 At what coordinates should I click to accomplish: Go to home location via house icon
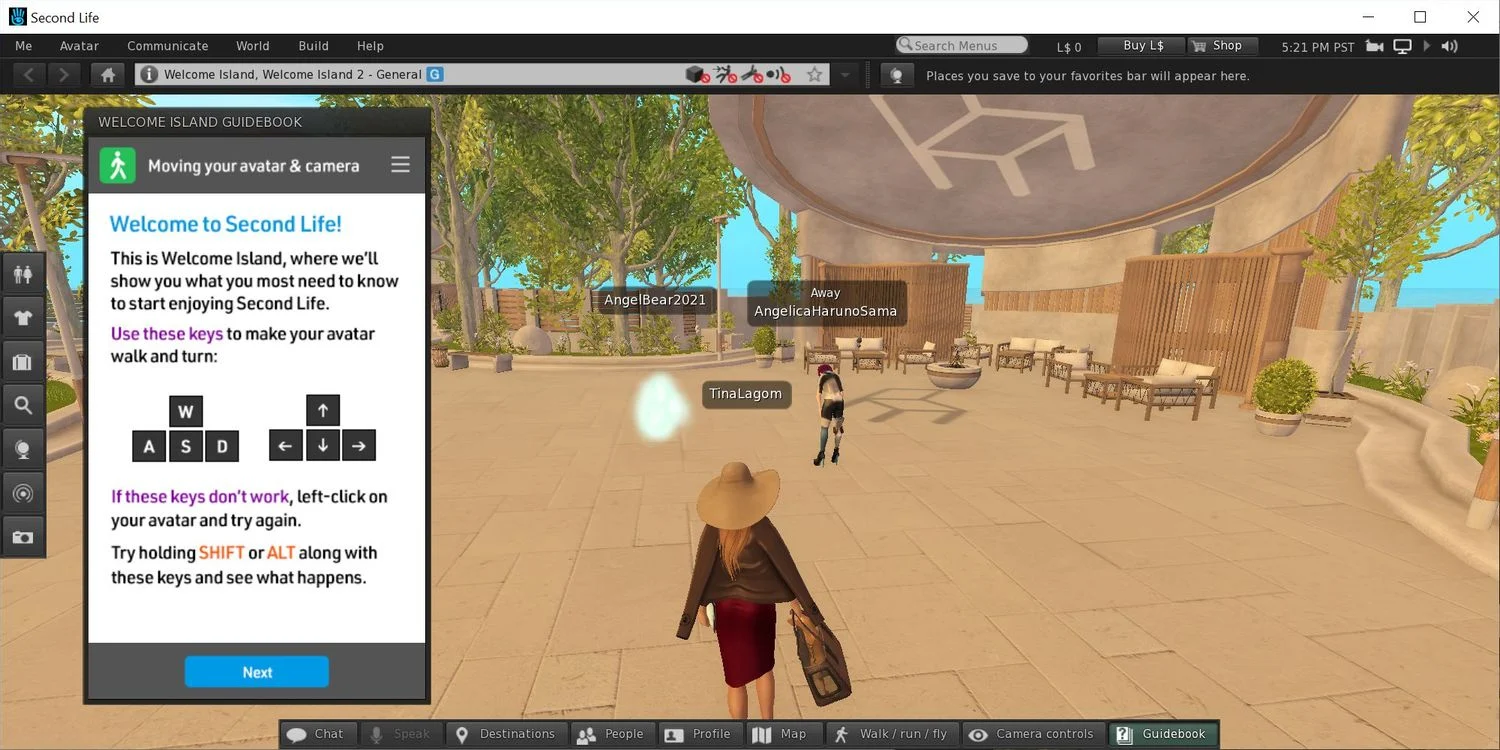(x=107, y=75)
